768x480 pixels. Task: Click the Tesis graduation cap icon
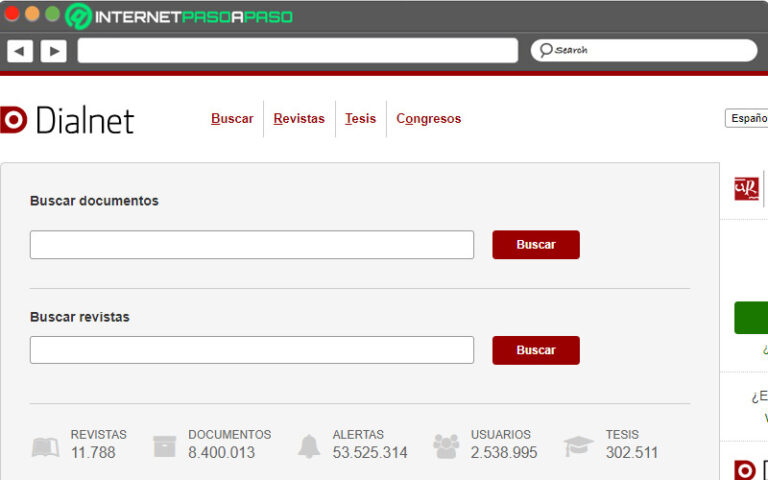578,446
